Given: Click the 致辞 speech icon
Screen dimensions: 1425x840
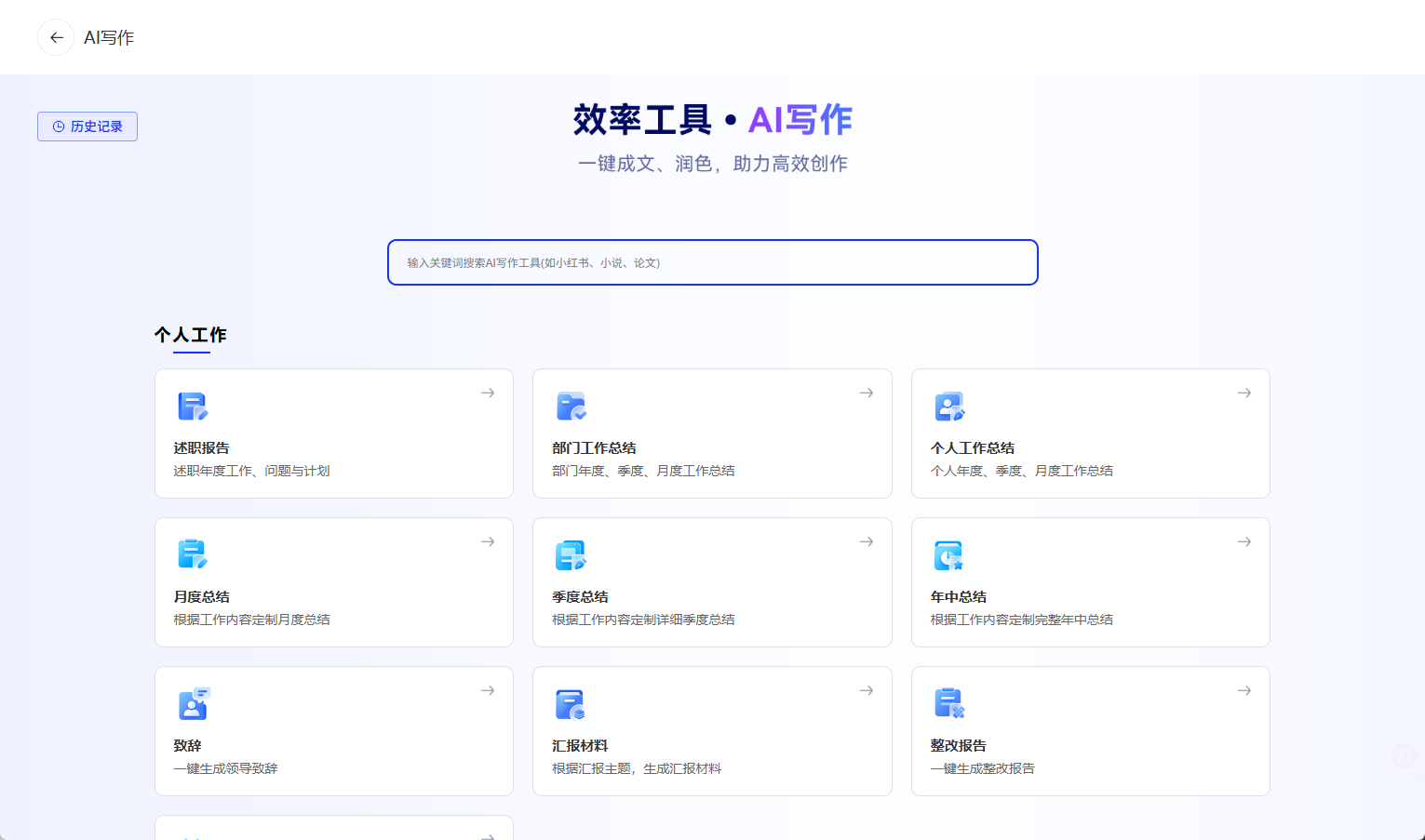Looking at the screenshot, I should pos(194,703).
